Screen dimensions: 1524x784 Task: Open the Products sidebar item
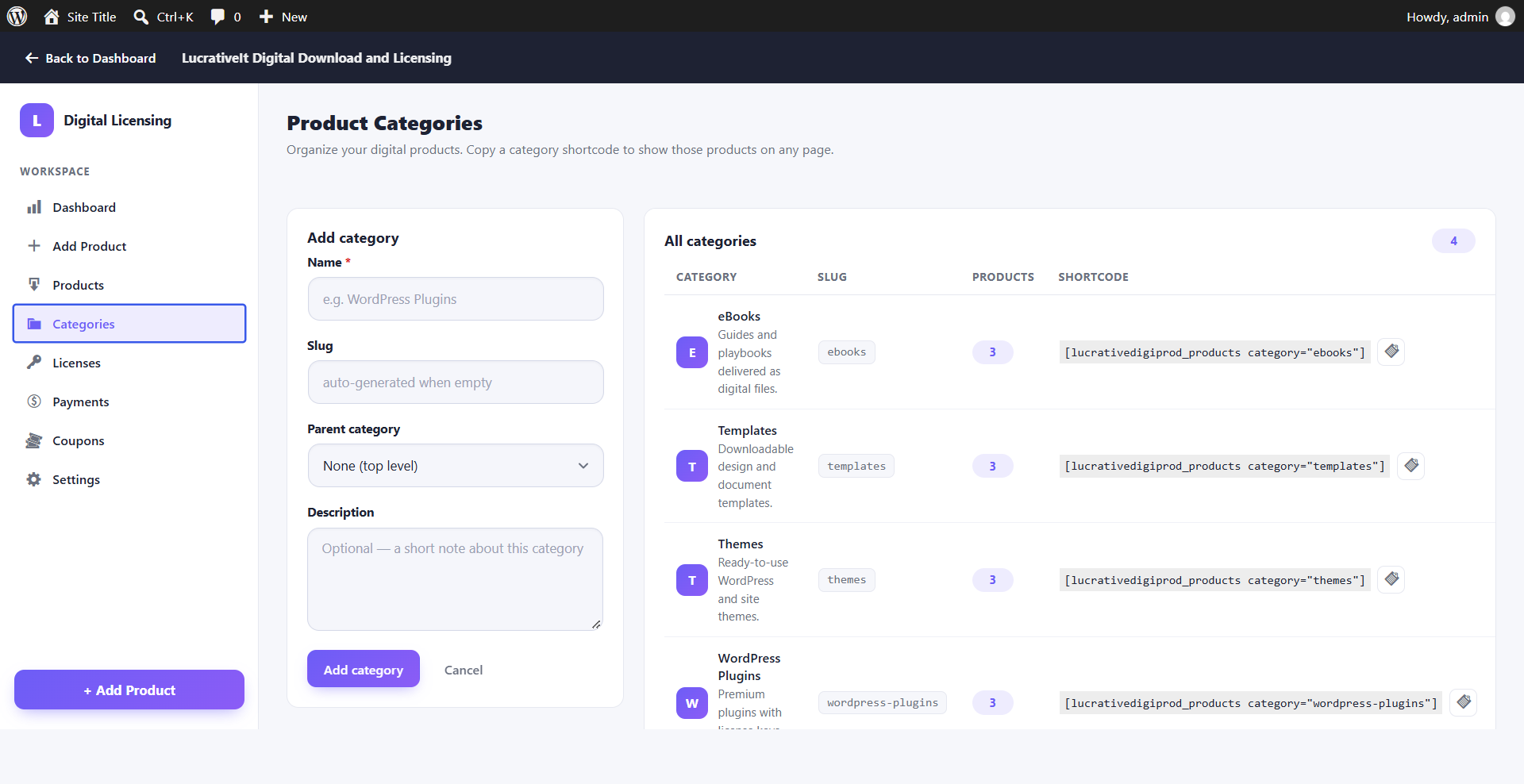click(x=129, y=285)
